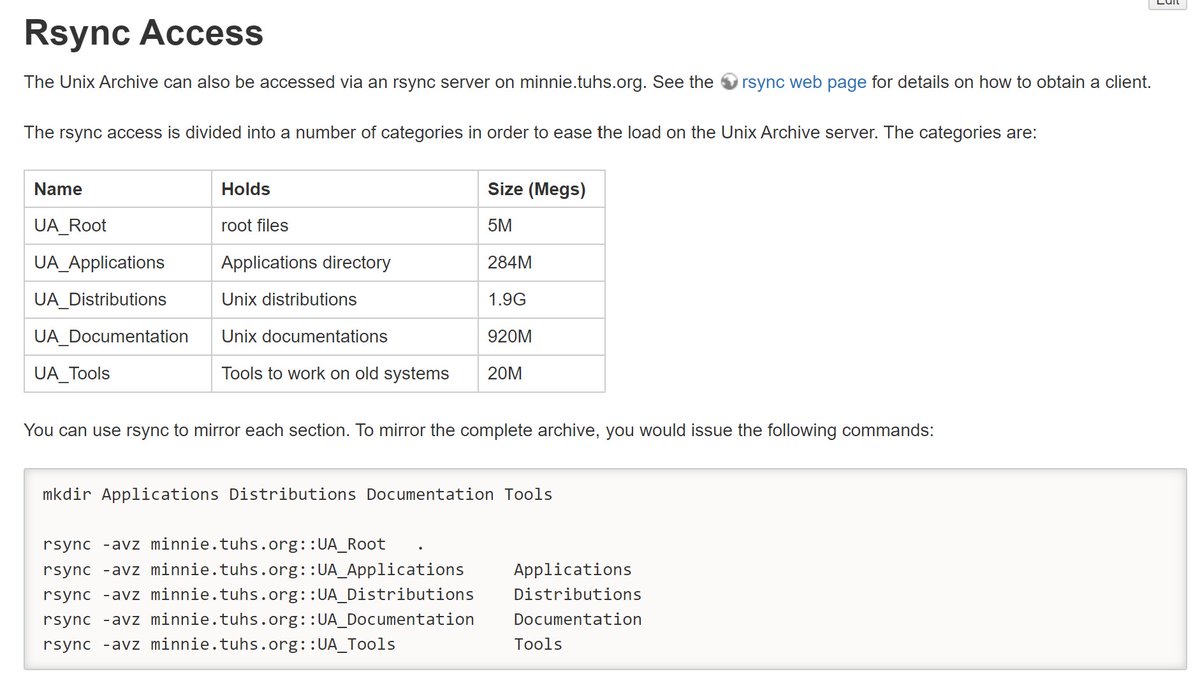Click the 'Tools to work on old systems' cell
Viewport: 1200px width, 681px height.
[x=335, y=374]
